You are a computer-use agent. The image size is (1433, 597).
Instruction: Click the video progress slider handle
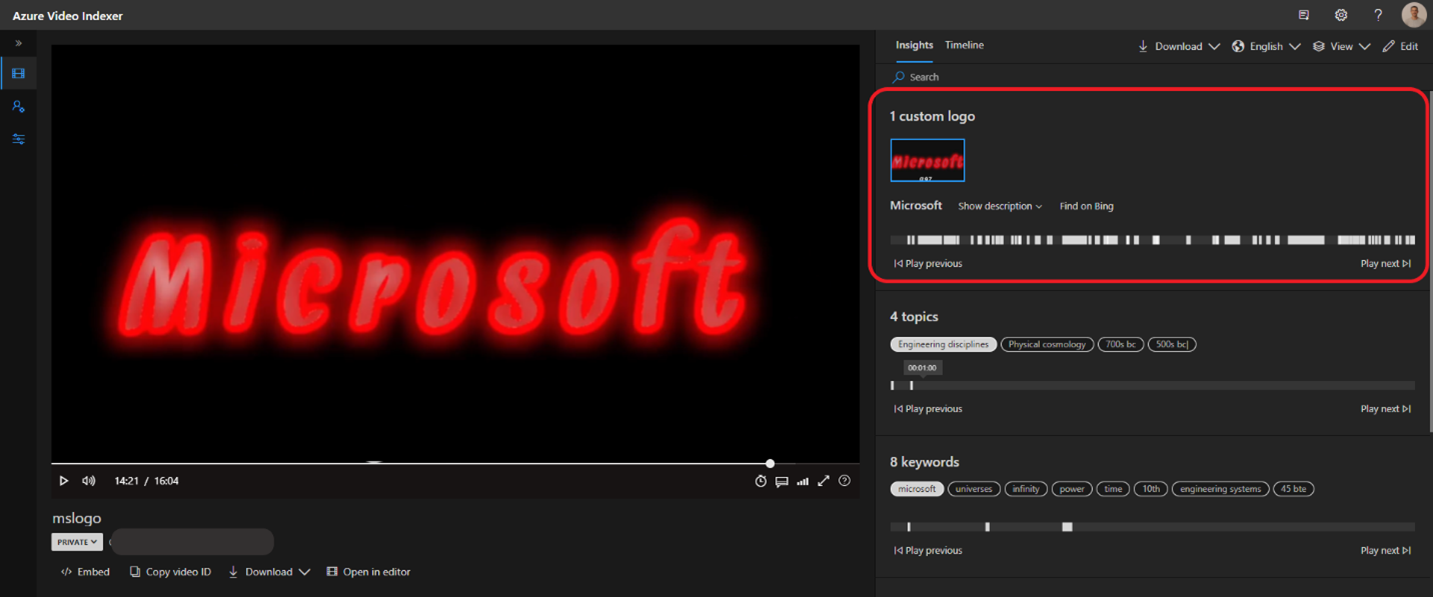click(x=770, y=463)
